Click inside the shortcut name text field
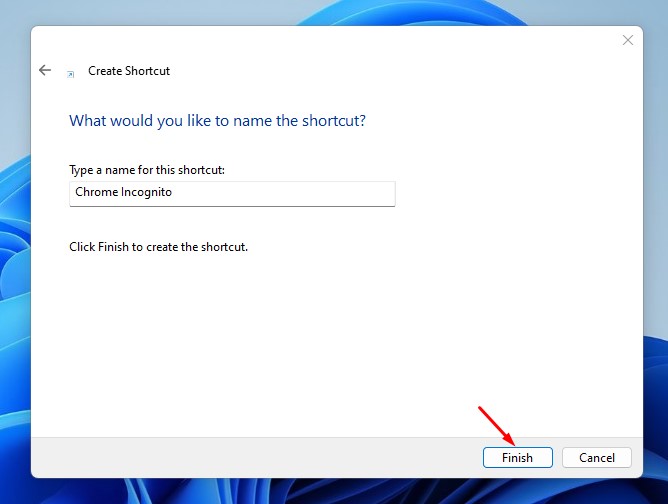The height and width of the screenshot is (504, 668). 232,192
